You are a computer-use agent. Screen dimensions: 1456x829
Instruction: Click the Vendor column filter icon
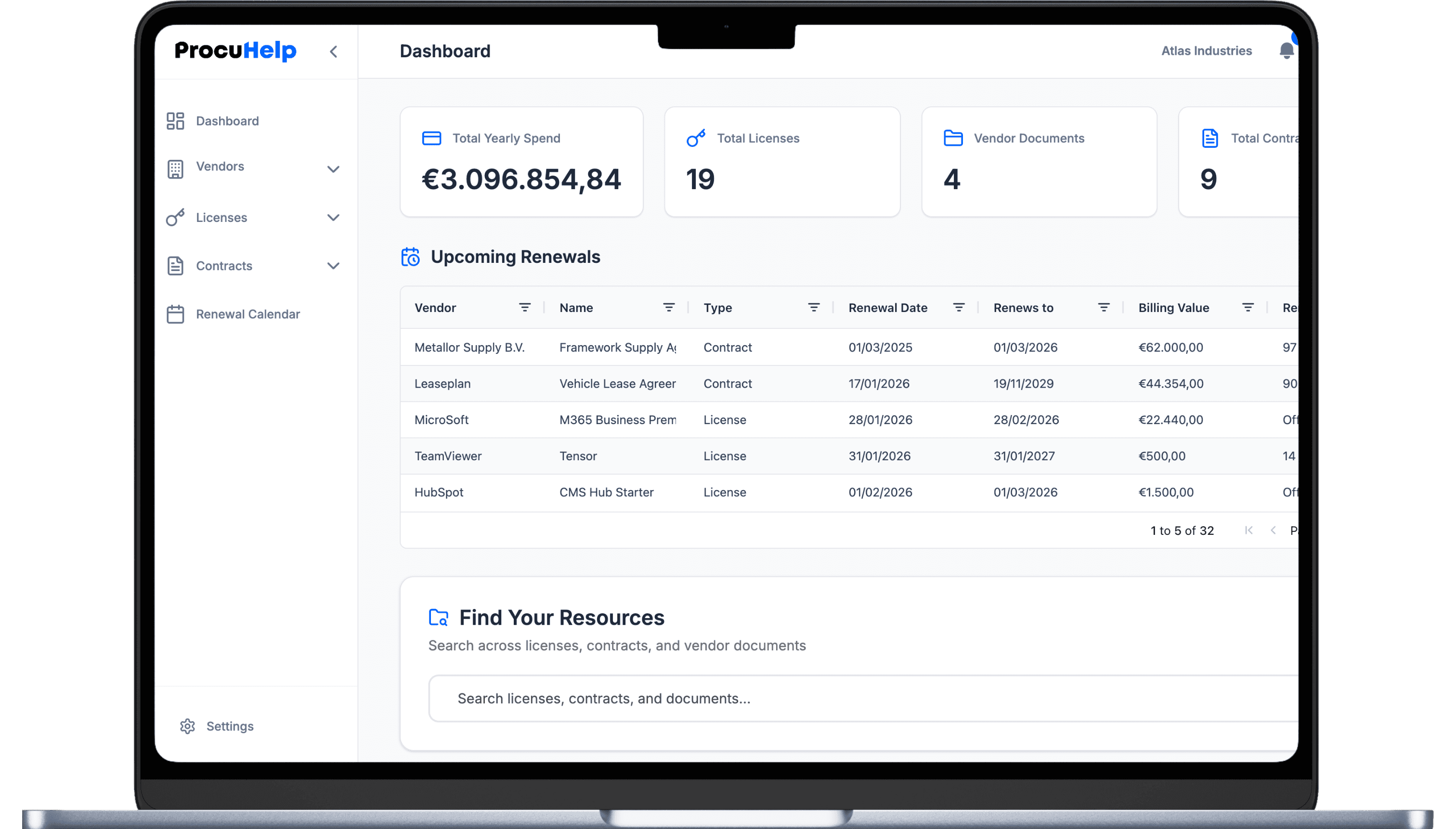click(524, 308)
